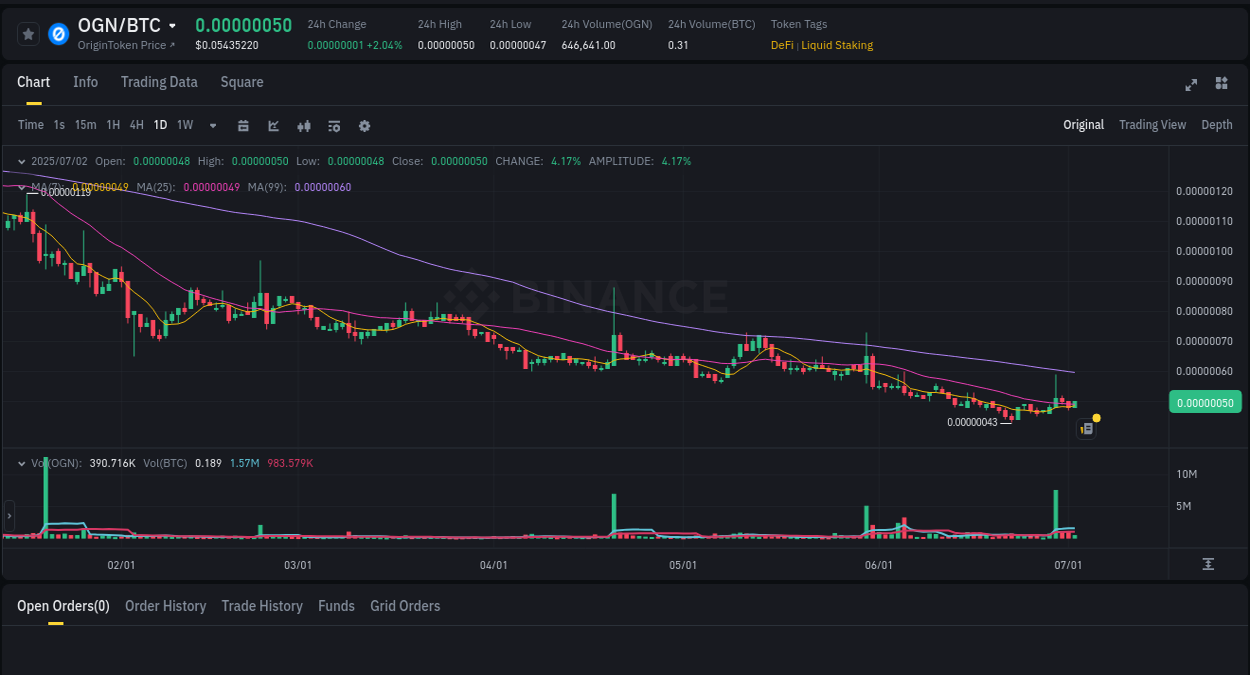Click the current price label 0.00000050
Viewport: 1250px width, 675px height.
tap(1205, 401)
